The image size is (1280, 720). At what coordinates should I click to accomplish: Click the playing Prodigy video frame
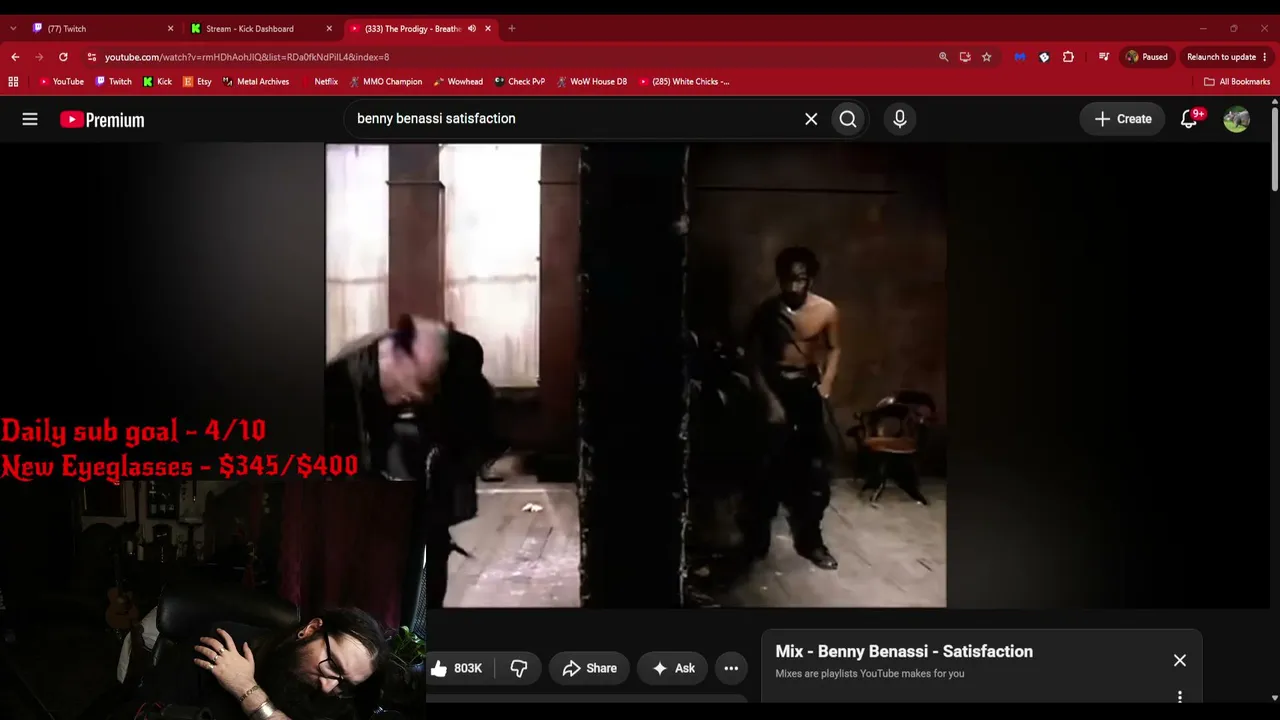(x=636, y=375)
